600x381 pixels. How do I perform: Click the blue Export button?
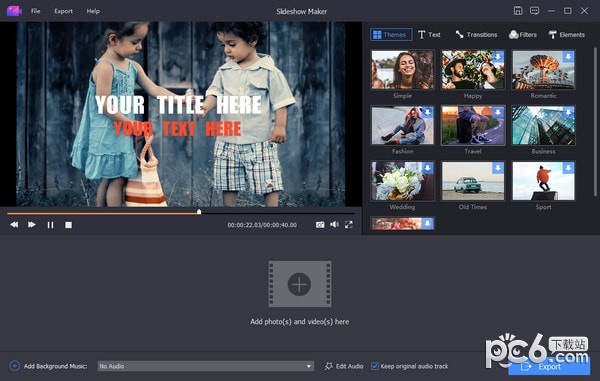(549, 366)
